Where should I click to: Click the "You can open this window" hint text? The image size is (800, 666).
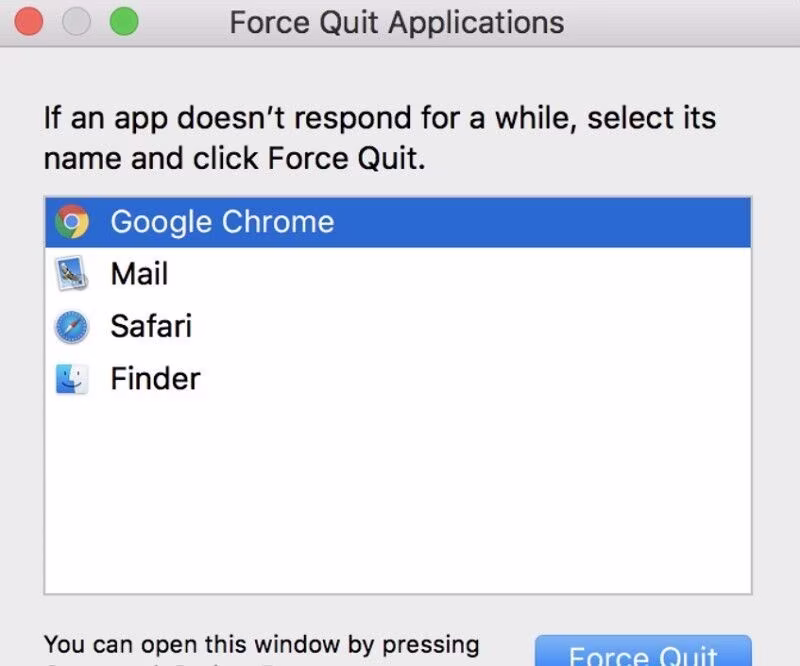click(x=262, y=644)
